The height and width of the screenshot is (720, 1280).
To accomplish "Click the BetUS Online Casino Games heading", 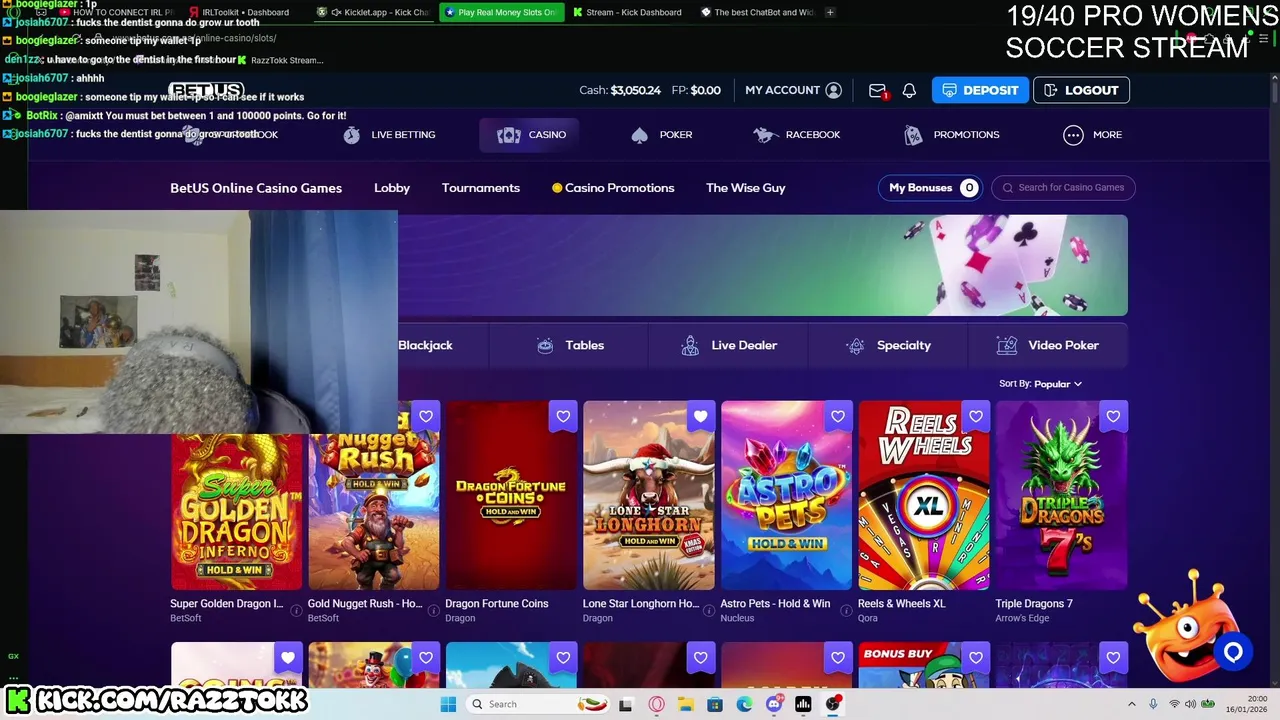I will (x=256, y=188).
